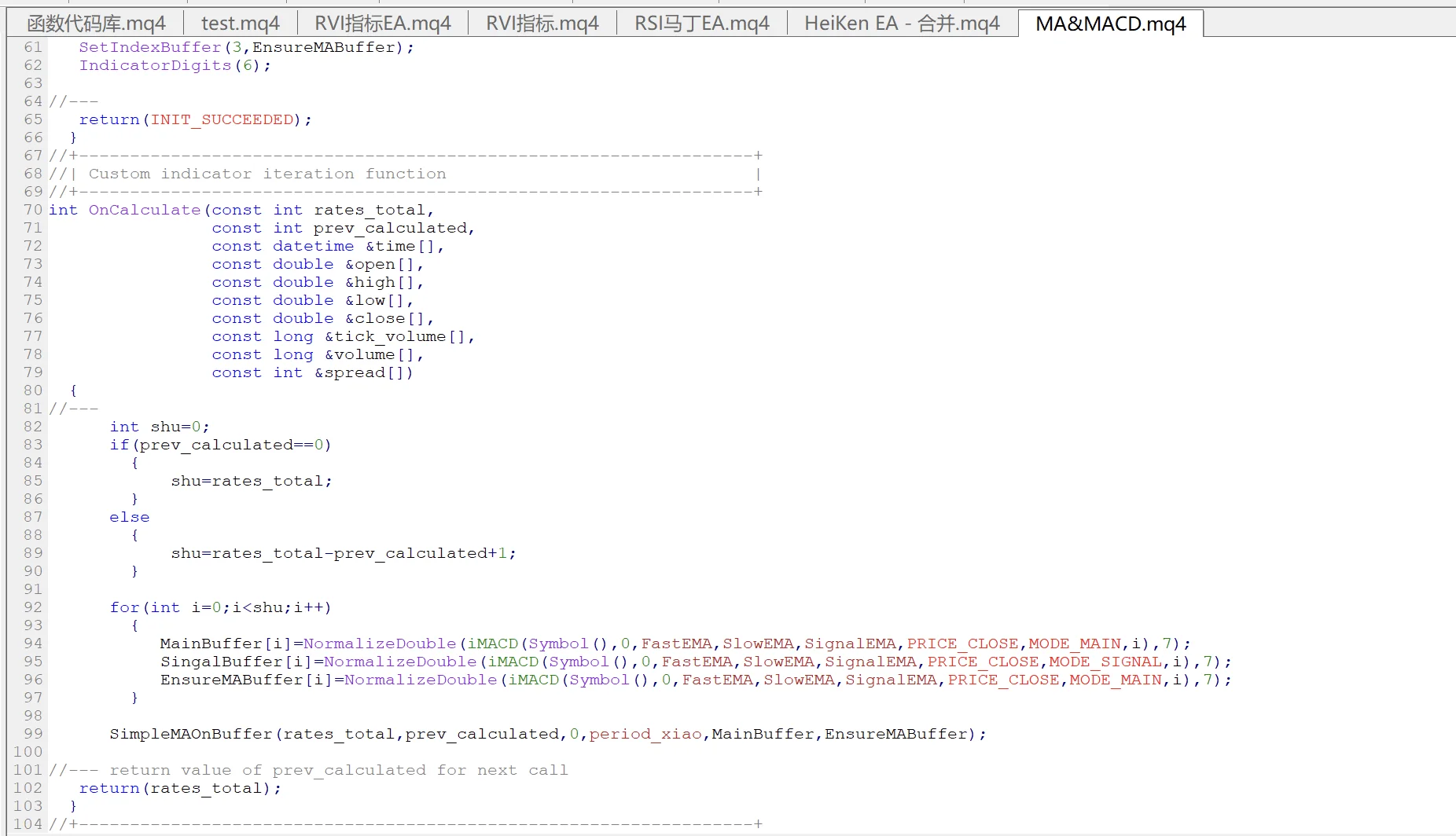Image resolution: width=1456 pixels, height=836 pixels.
Task: Click the &volume[] parameter on line 78
Action: coord(370,354)
